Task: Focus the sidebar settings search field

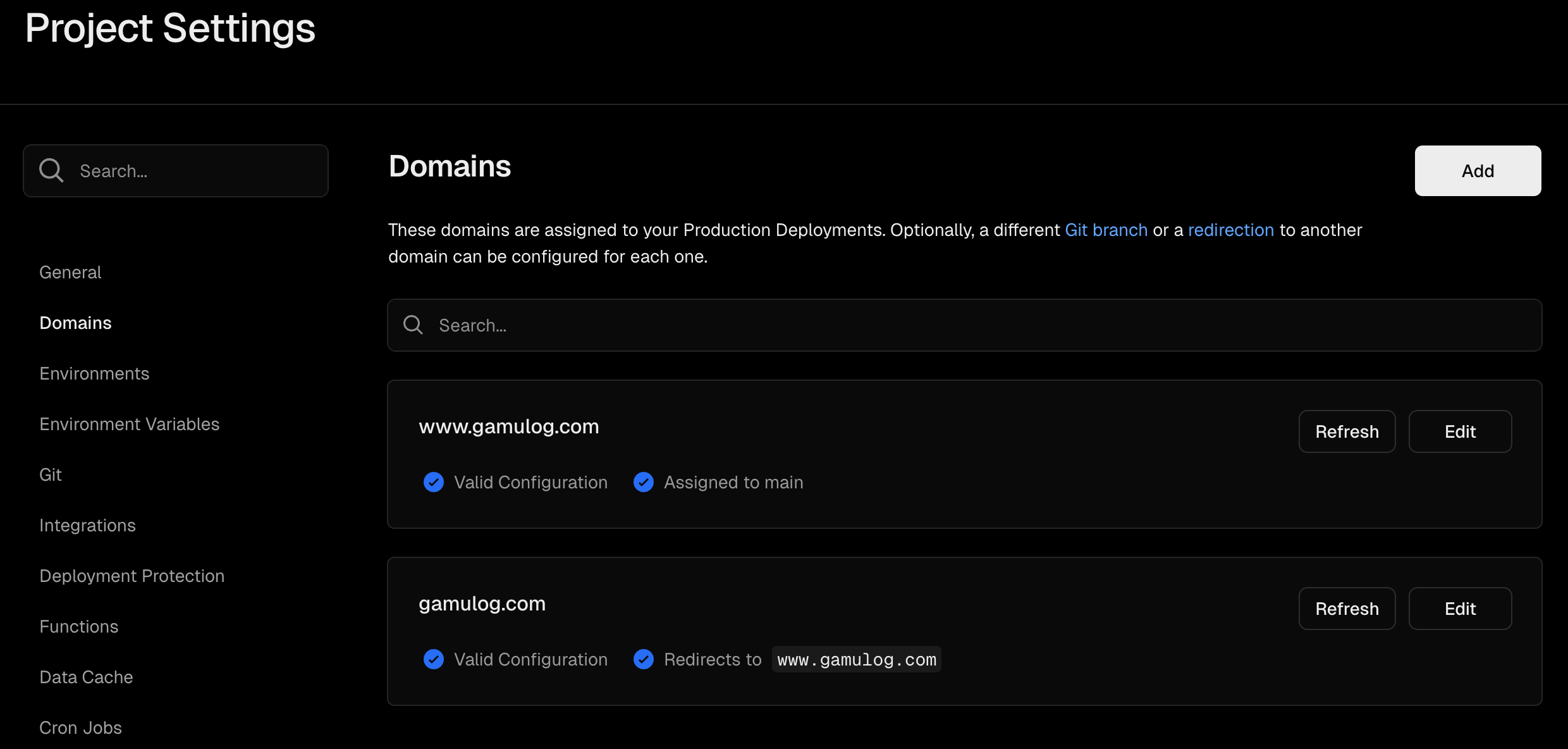Action: [176, 171]
